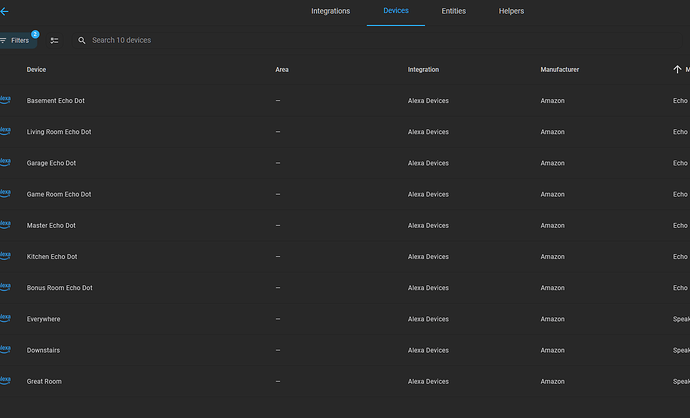Click Alexa icon for Great Room device
Screen dimensions: 690x418
coord(5,381)
